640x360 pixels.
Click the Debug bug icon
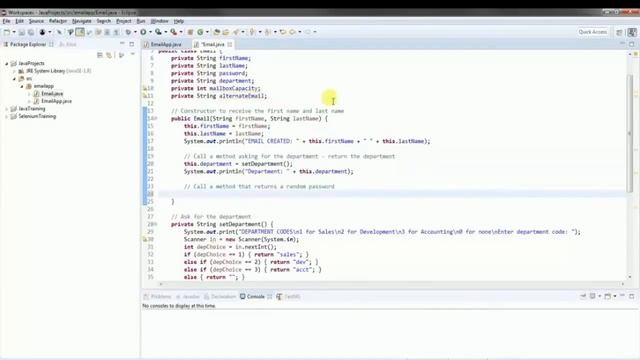(129, 32)
